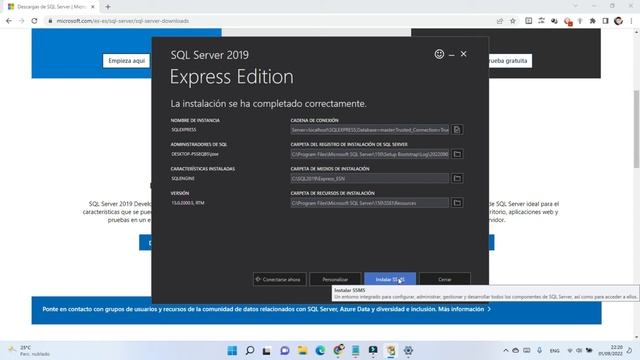Image resolution: width=640 pixels, height=360 pixels.
Task: Open Settings gear on the taskbar
Action: click(x=408, y=350)
